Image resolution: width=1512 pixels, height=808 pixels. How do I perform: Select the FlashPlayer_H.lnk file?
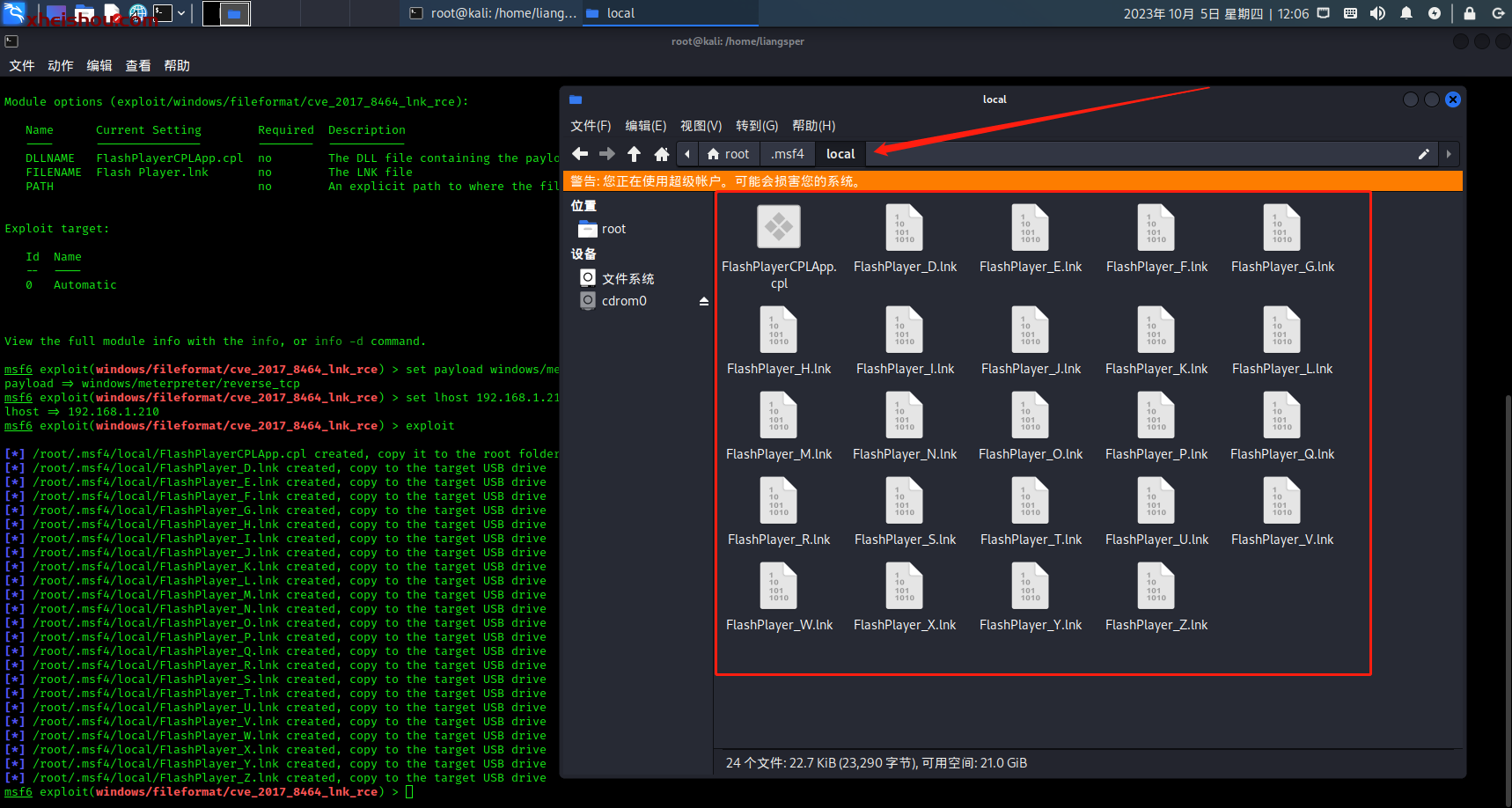[x=779, y=342]
